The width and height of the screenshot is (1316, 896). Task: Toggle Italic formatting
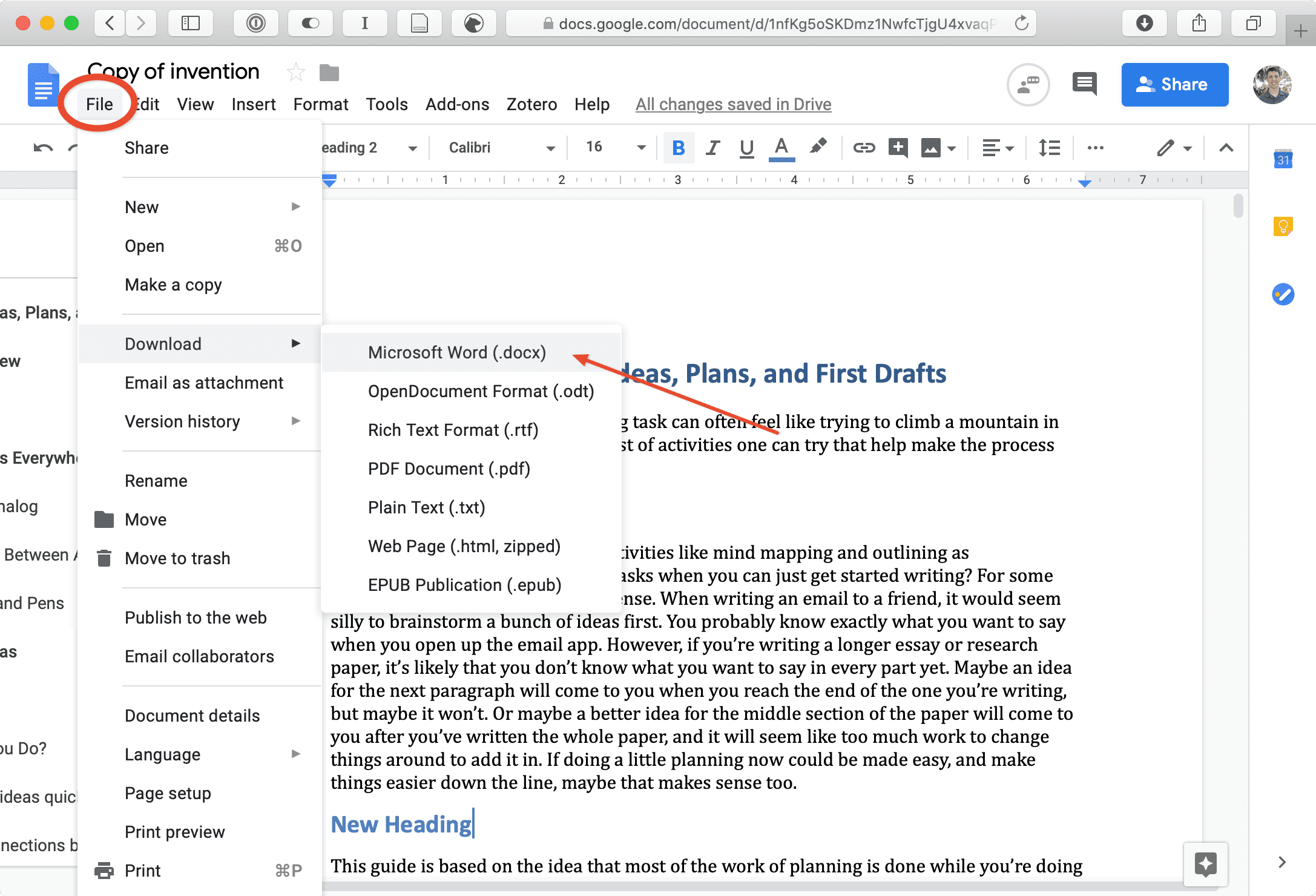coord(713,148)
